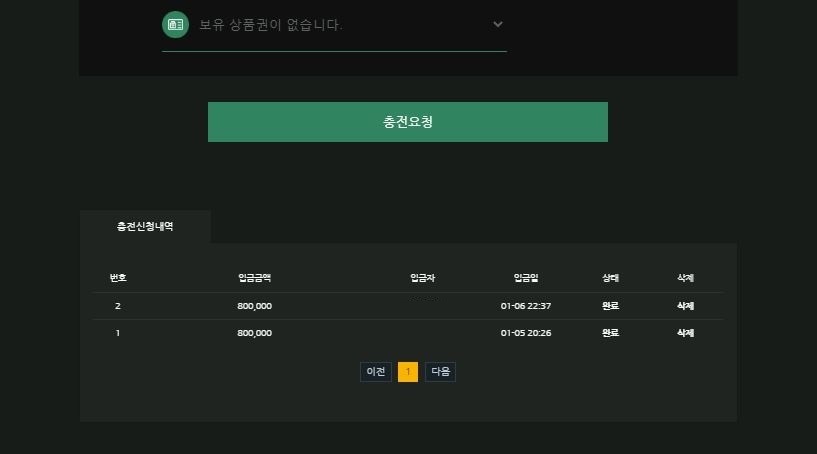Select page 1 in pagination
The width and height of the screenshot is (817, 454).
click(408, 372)
